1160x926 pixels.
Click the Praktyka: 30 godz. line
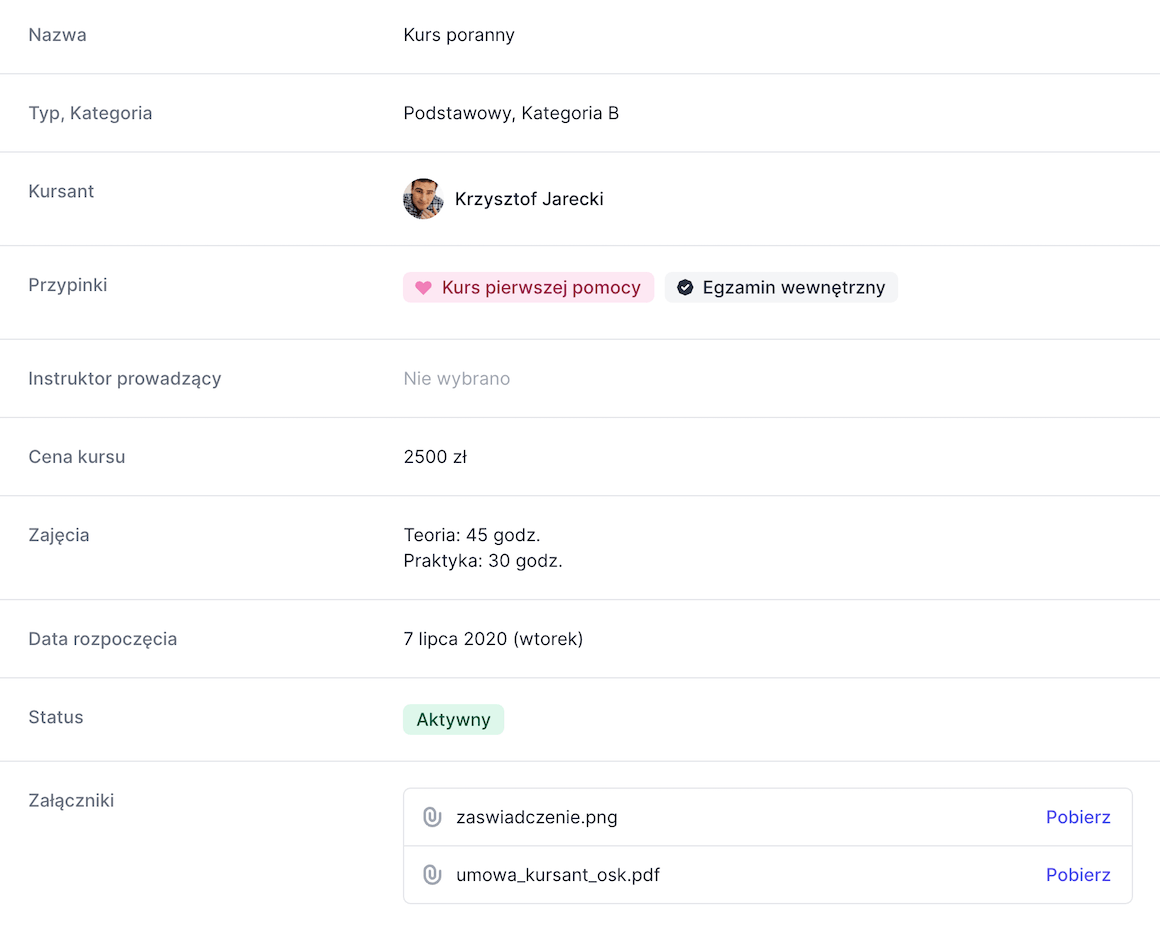pos(483,561)
